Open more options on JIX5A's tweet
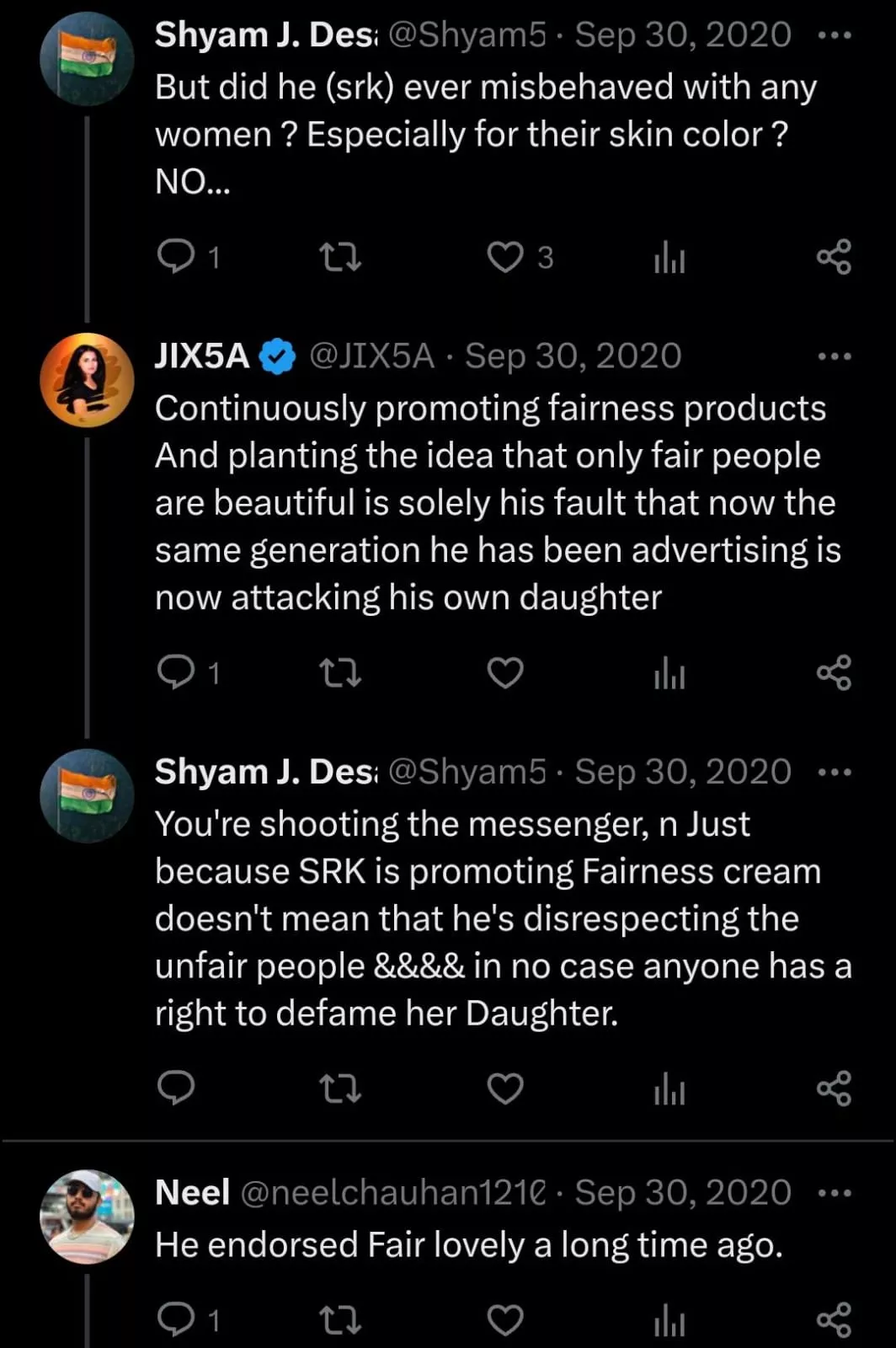The image size is (896, 1348). 834,356
